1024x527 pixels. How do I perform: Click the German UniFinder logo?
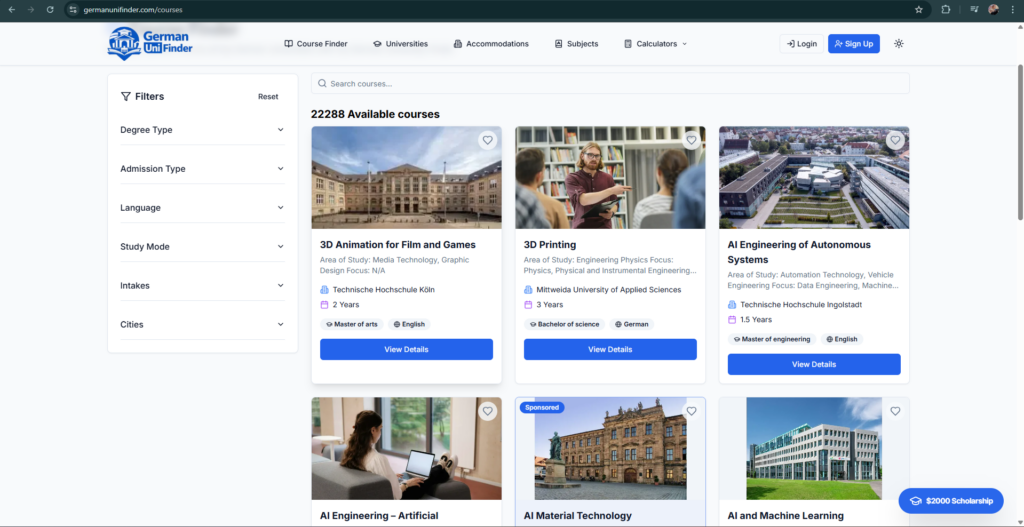[x=150, y=44]
